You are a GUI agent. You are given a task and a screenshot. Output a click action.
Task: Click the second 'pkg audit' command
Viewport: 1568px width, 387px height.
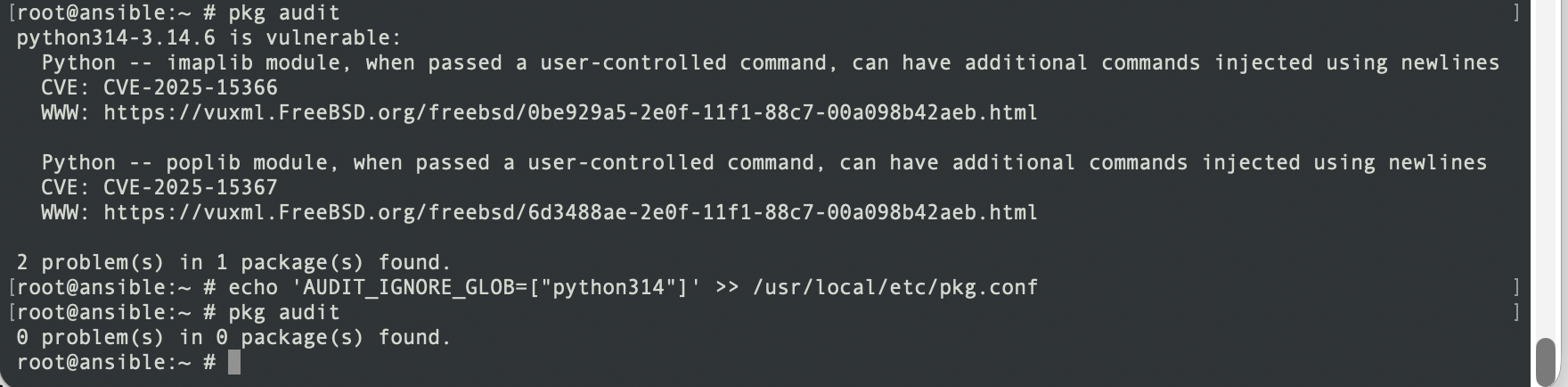284,312
